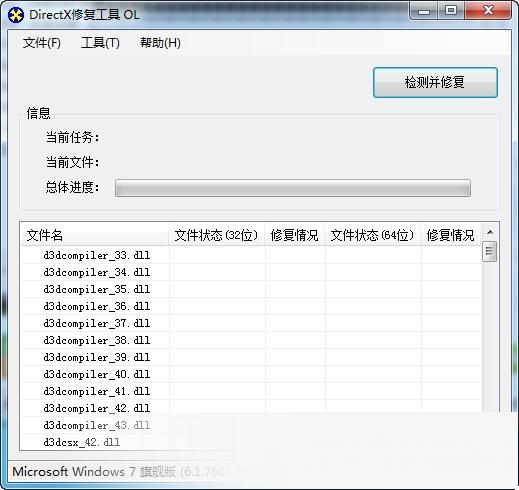The width and height of the screenshot is (519, 490).
Task: Click the 总体进度 progress bar
Action: point(293,188)
